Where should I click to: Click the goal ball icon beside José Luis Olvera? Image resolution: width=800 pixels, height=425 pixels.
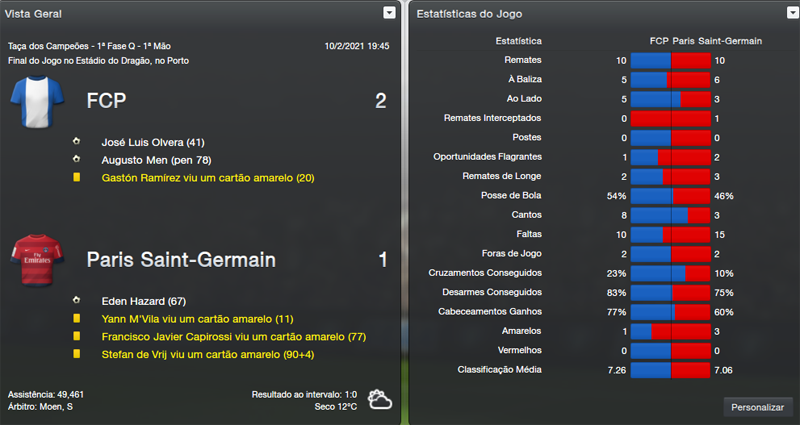click(76, 142)
